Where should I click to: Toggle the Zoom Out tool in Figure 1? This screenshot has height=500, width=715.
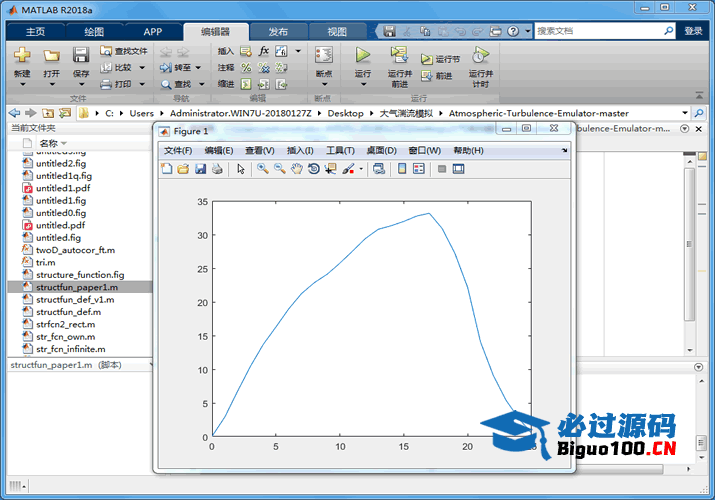280,169
